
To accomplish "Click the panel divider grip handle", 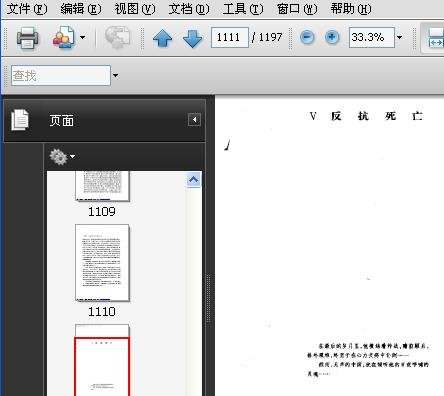I will point(209,299).
